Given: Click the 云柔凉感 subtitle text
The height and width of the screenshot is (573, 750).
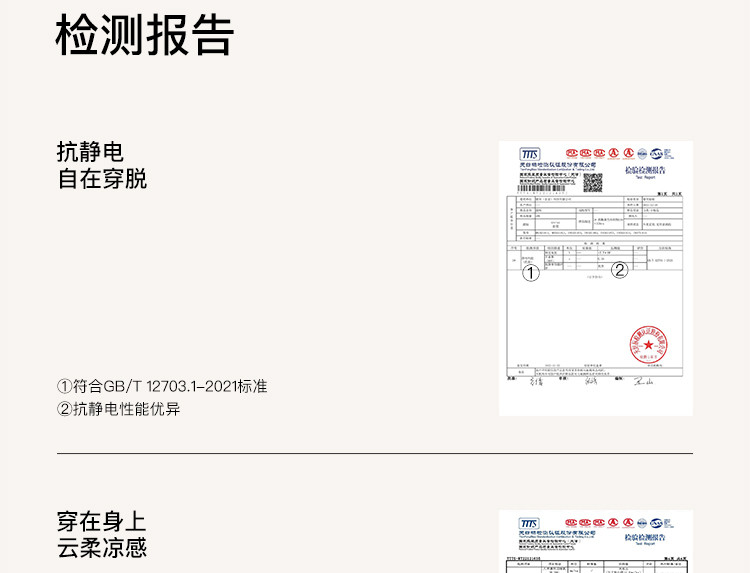Looking at the screenshot, I should pos(102,548).
